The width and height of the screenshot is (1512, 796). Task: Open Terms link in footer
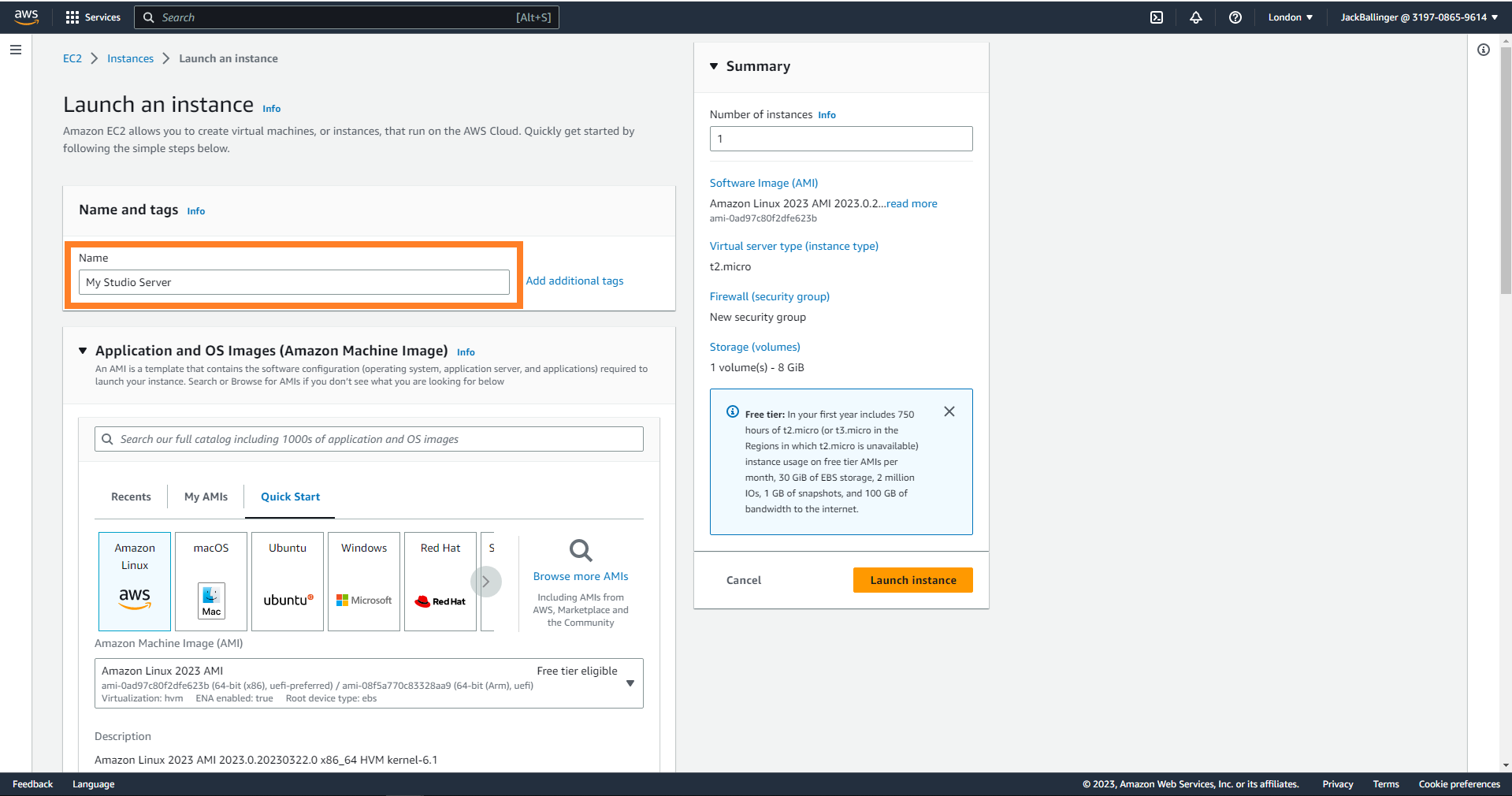[x=1386, y=784]
